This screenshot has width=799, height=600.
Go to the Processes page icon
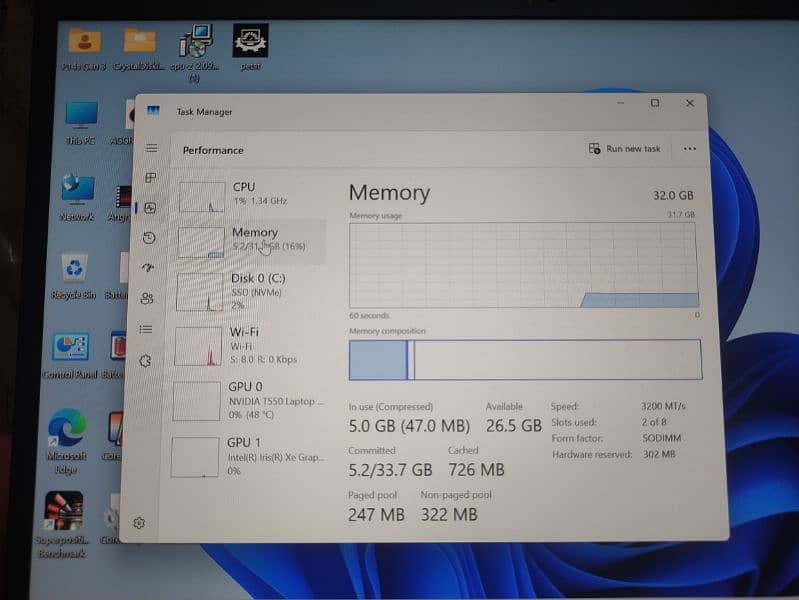click(150, 177)
